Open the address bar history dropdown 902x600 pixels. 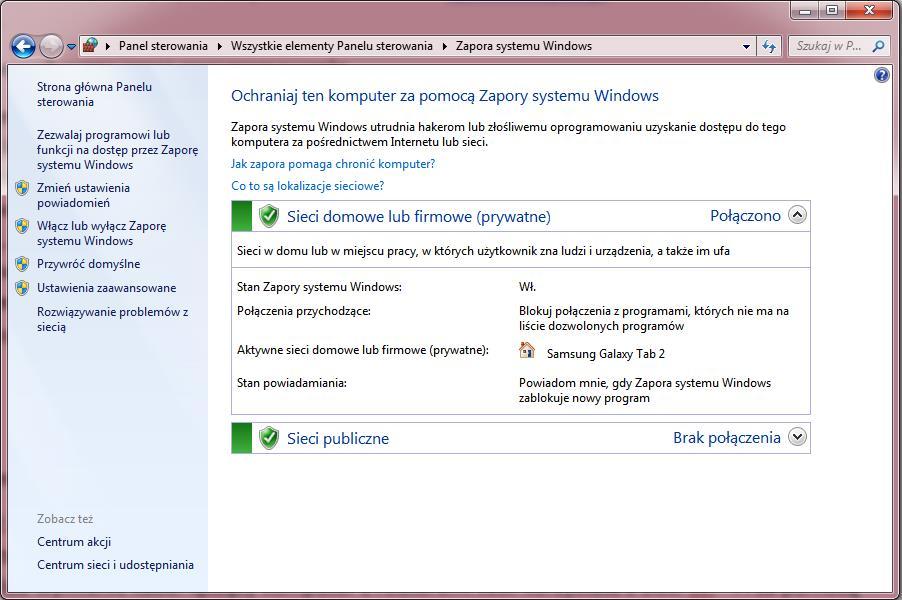click(x=746, y=46)
